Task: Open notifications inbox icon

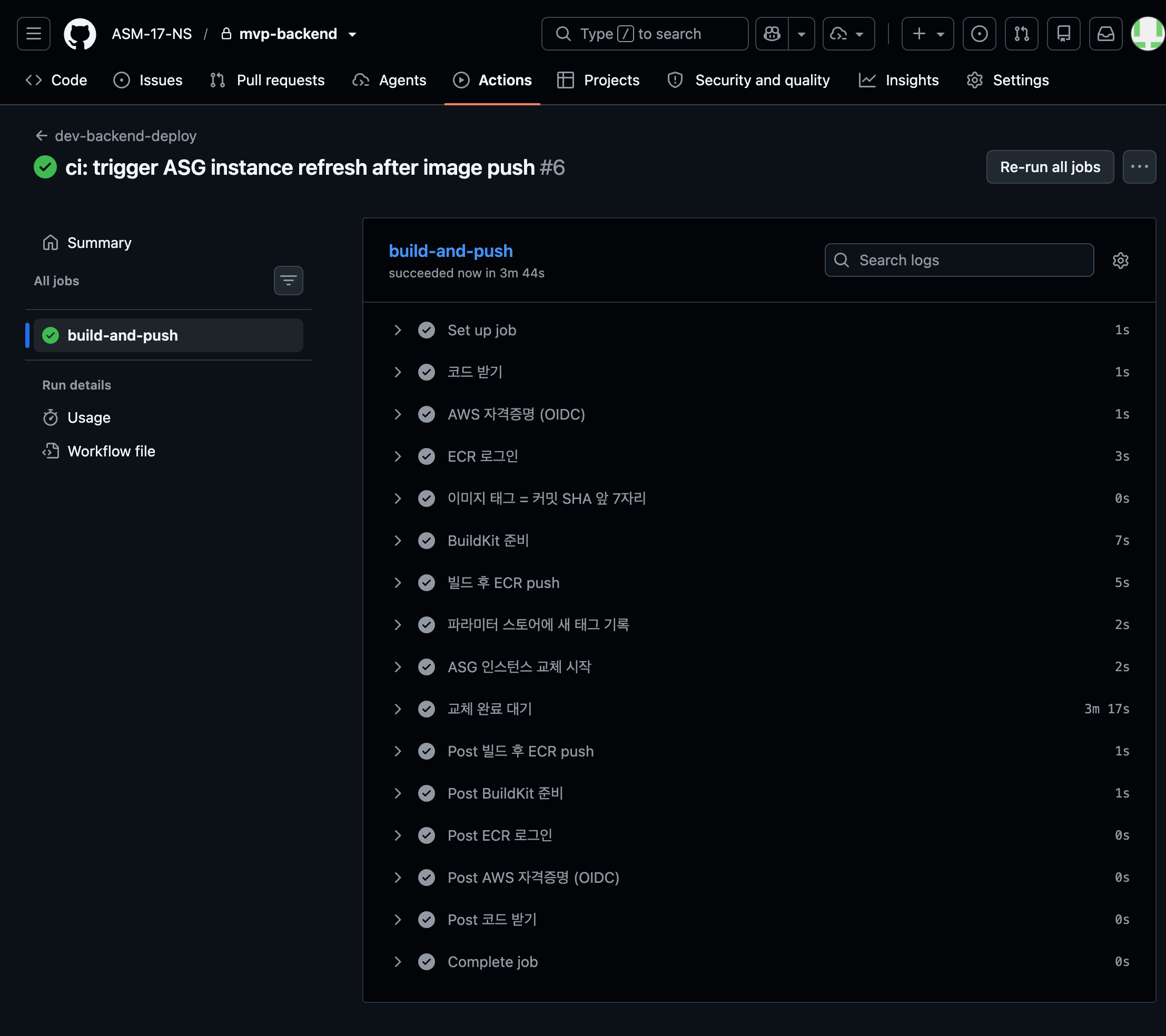Action: [x=1105, y=34]
